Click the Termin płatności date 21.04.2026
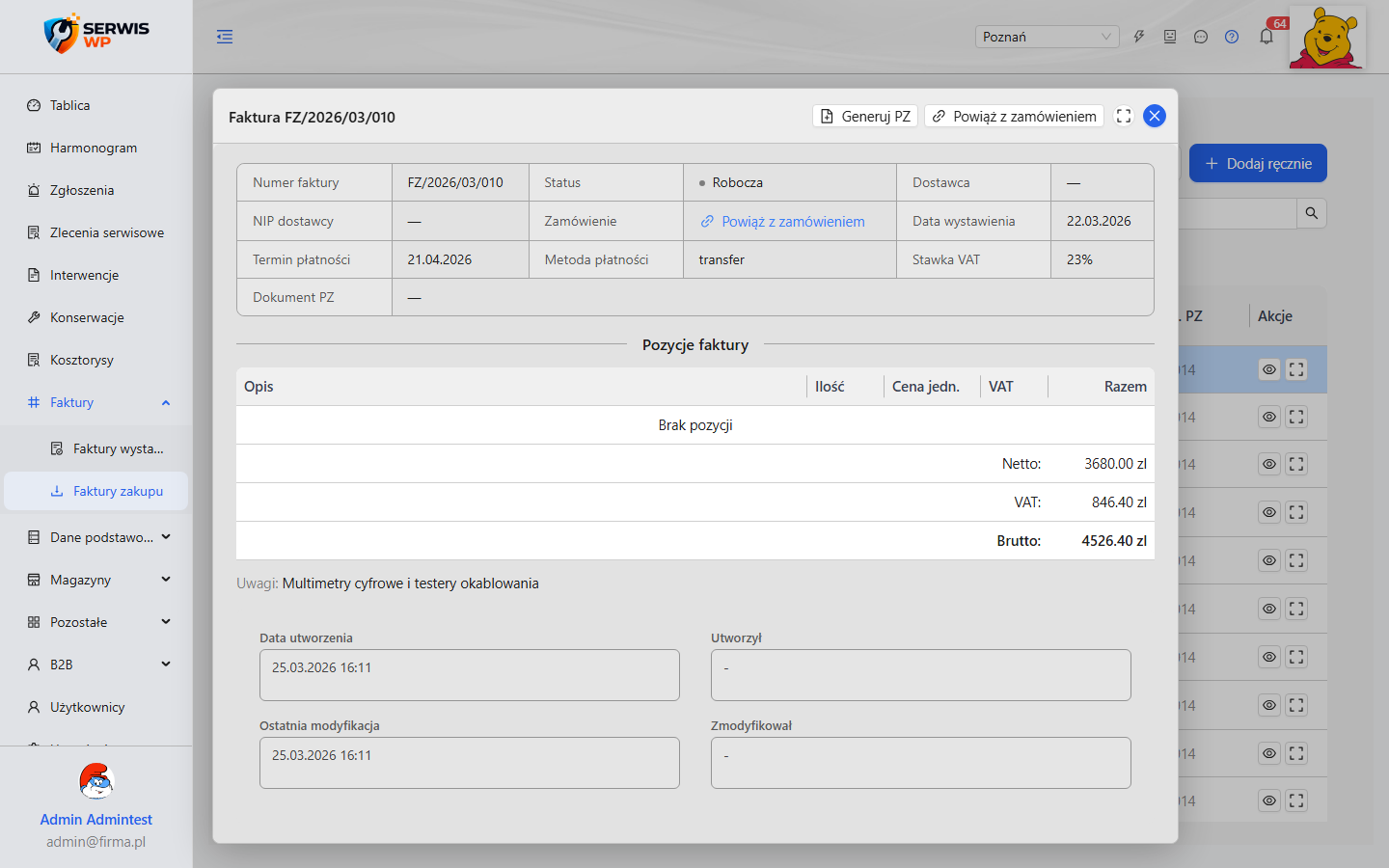 coord(440,259)
